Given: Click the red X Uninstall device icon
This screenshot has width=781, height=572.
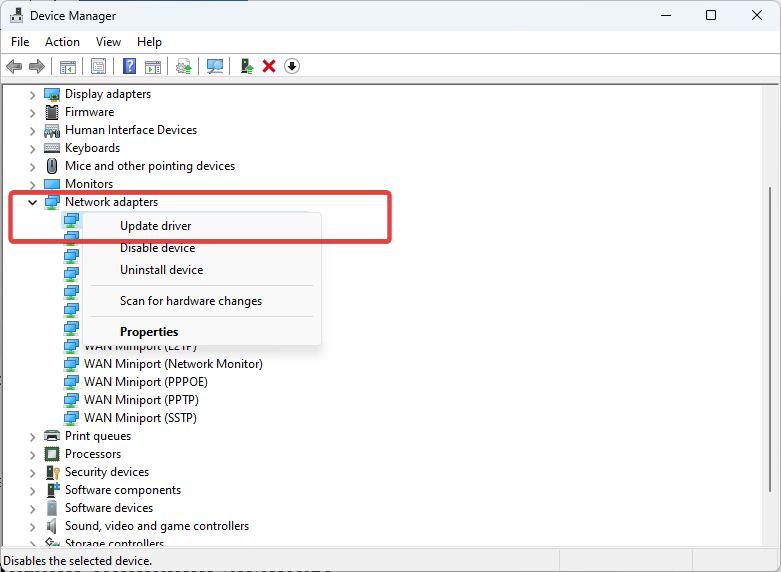Looking at the screenshot, I should pos(269,66).
